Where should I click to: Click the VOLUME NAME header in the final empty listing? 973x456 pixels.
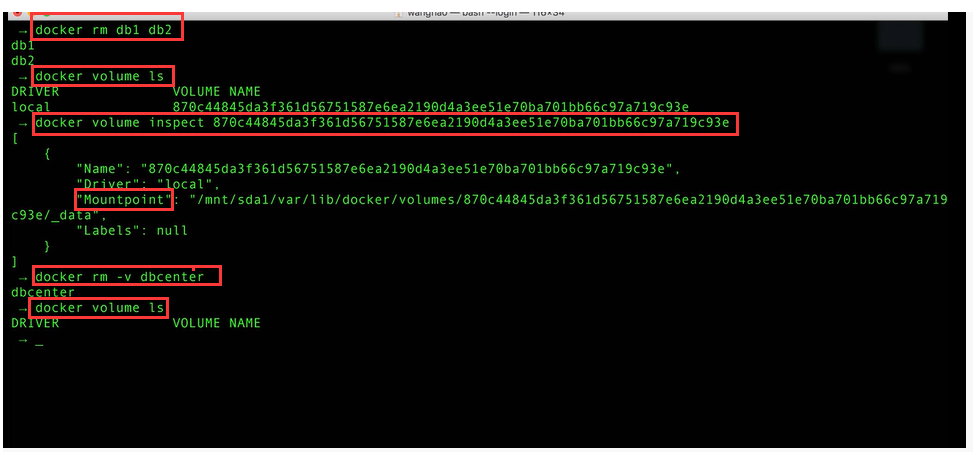tap(217, 323)
